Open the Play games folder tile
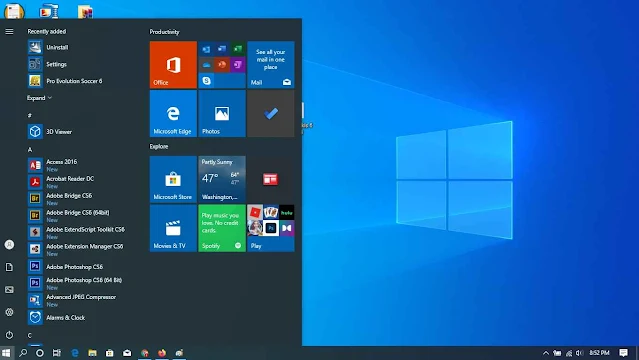The width and height of the screenshot is (639, 360). [x=271, y=228]
